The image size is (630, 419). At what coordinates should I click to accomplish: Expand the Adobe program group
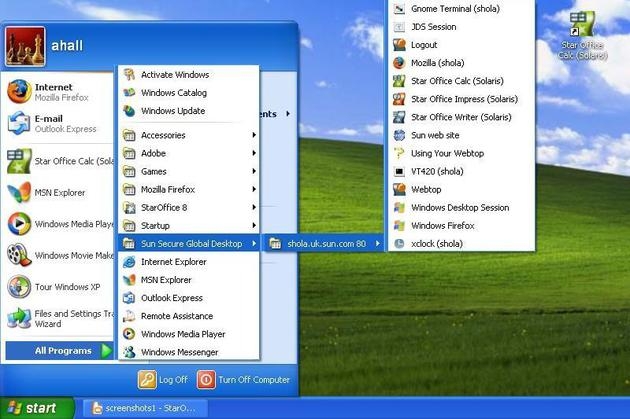tap(189, 153)
